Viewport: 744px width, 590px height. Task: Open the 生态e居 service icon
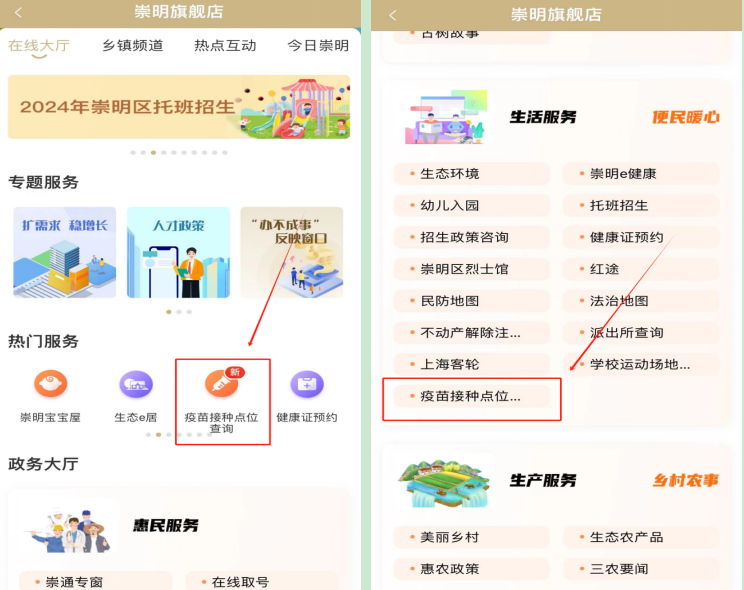coord(136,384)
